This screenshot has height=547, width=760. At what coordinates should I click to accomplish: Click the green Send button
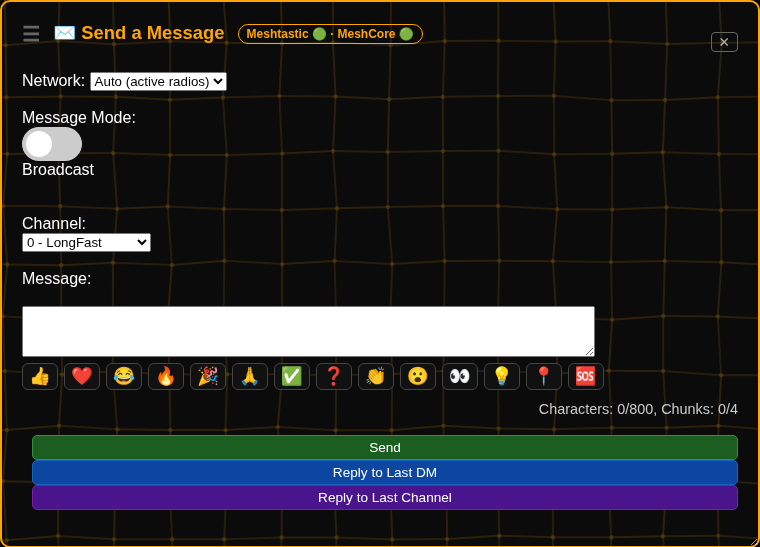(385, 447)
